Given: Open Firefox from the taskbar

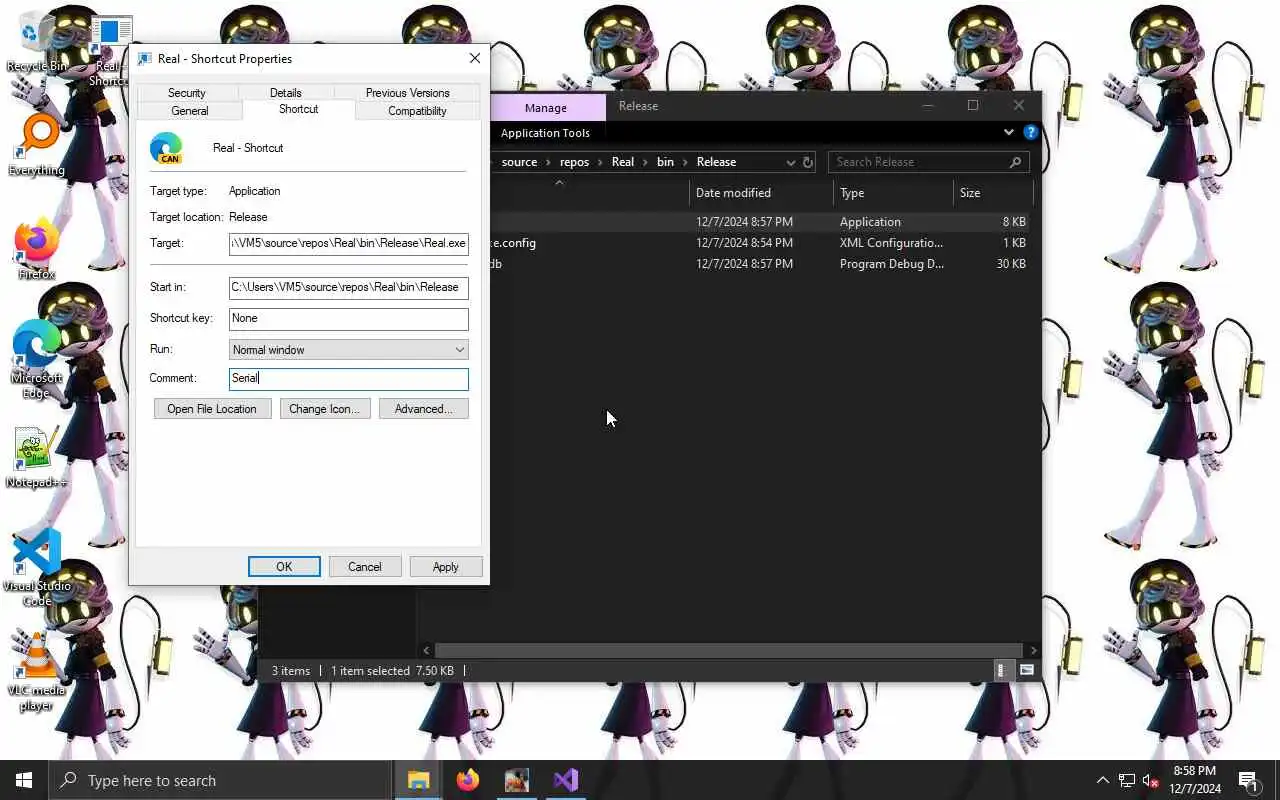Looking at the screenshot, I should (x=467, y=780).
